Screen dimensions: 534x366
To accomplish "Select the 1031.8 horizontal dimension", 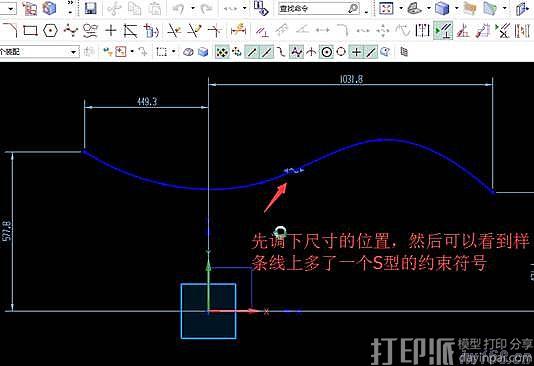I will click(x=351, y=79).
